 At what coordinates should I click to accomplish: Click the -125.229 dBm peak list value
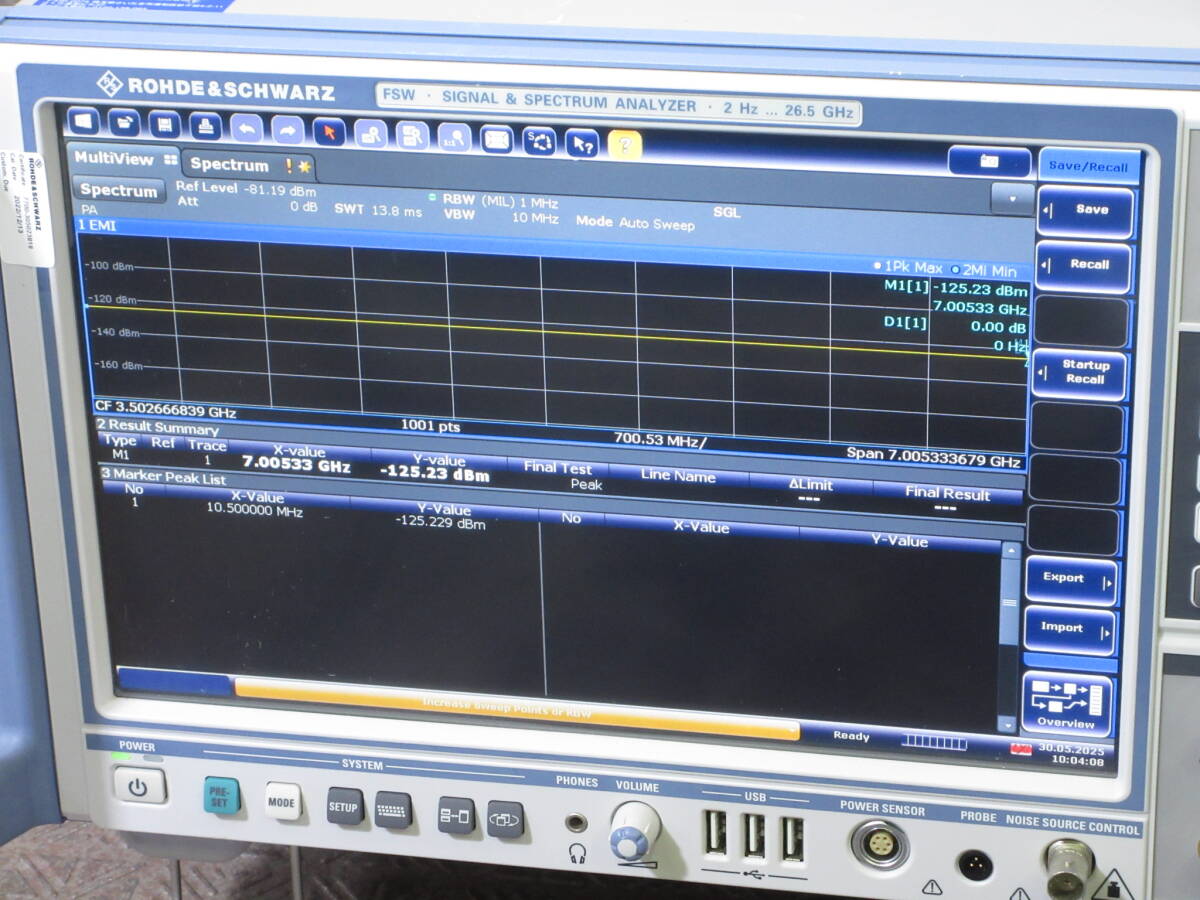(x=440, y=522)
